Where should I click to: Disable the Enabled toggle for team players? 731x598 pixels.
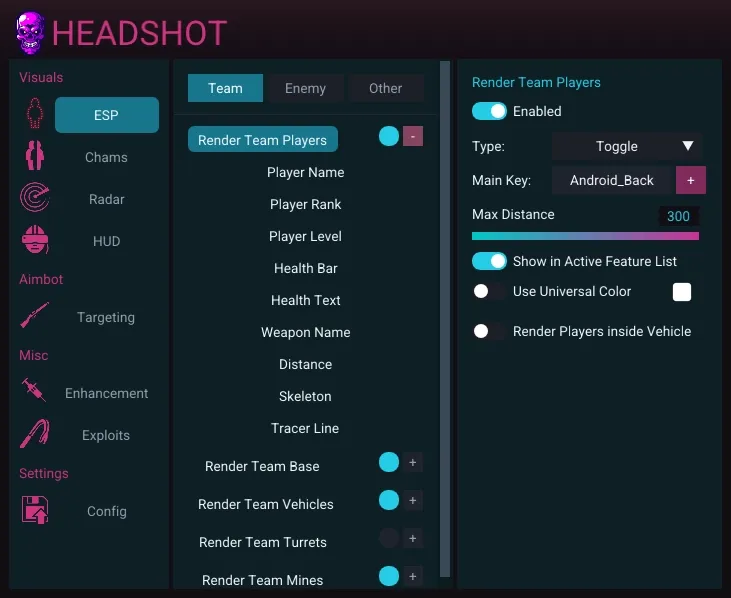click(490, 111)
